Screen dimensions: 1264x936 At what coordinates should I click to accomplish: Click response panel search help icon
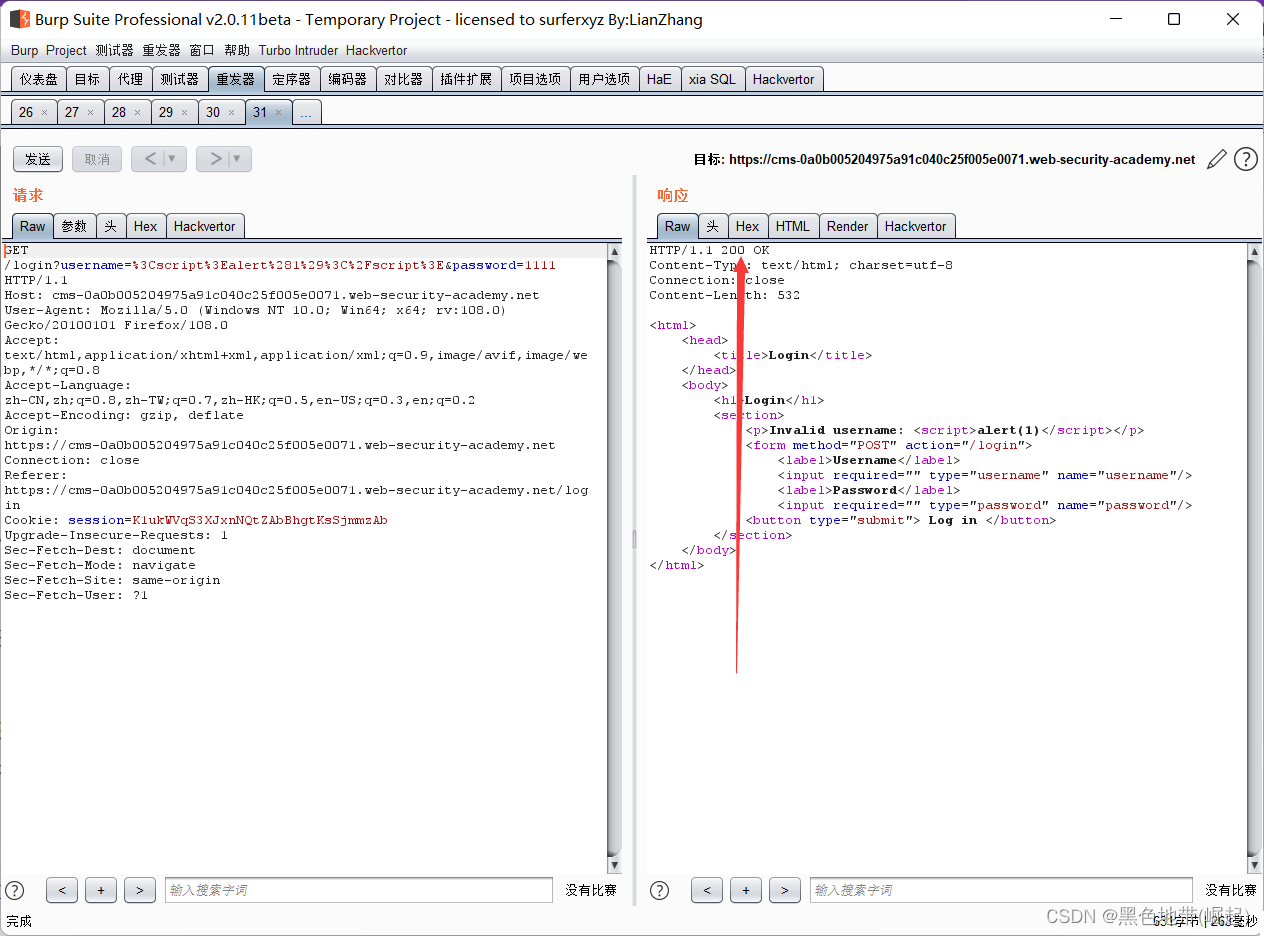[x=660, y=890]
